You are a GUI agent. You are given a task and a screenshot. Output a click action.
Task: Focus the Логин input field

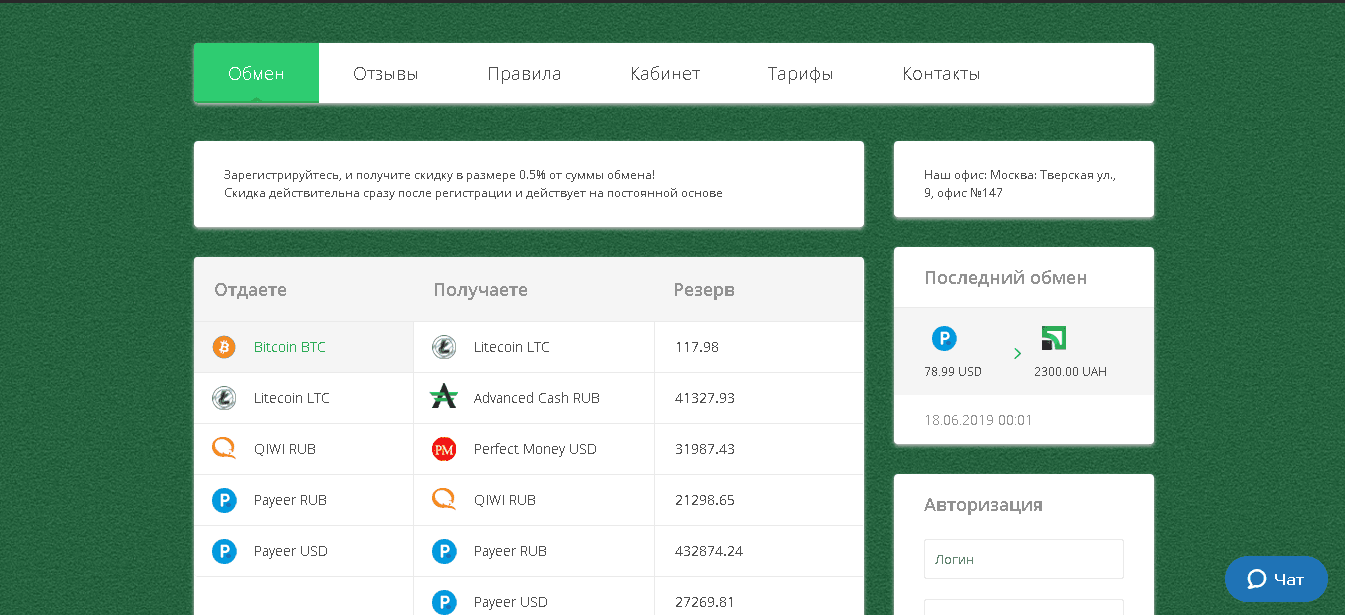pyautogui.click(x=1023, y=559)
